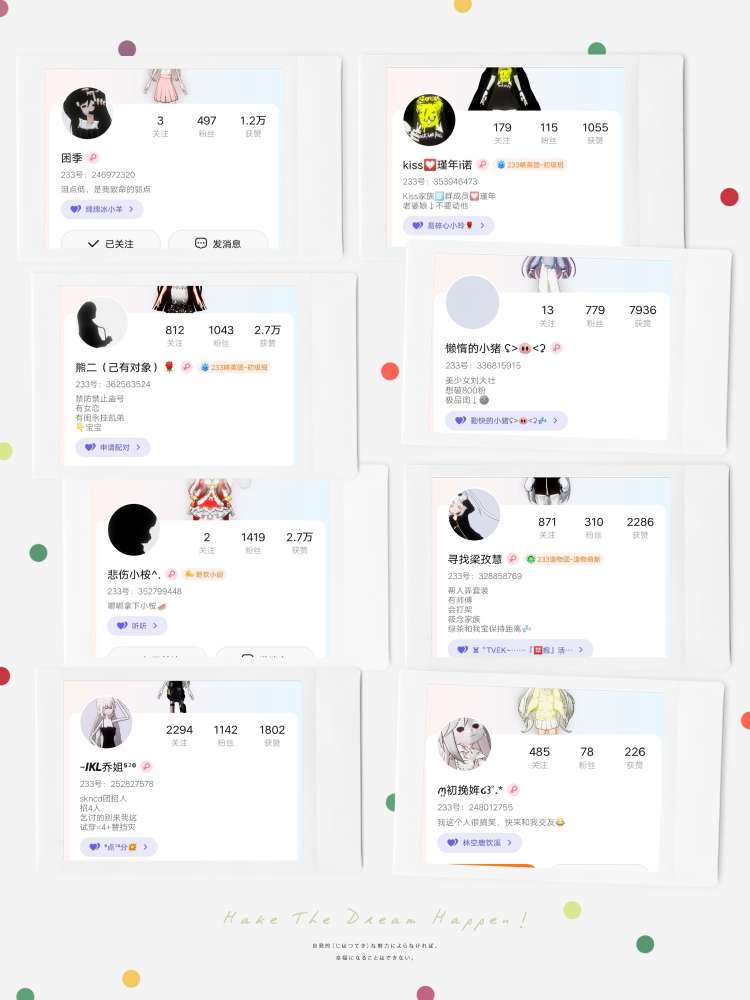Click the pink icon beside -IKL乔姐

point(147,767)
